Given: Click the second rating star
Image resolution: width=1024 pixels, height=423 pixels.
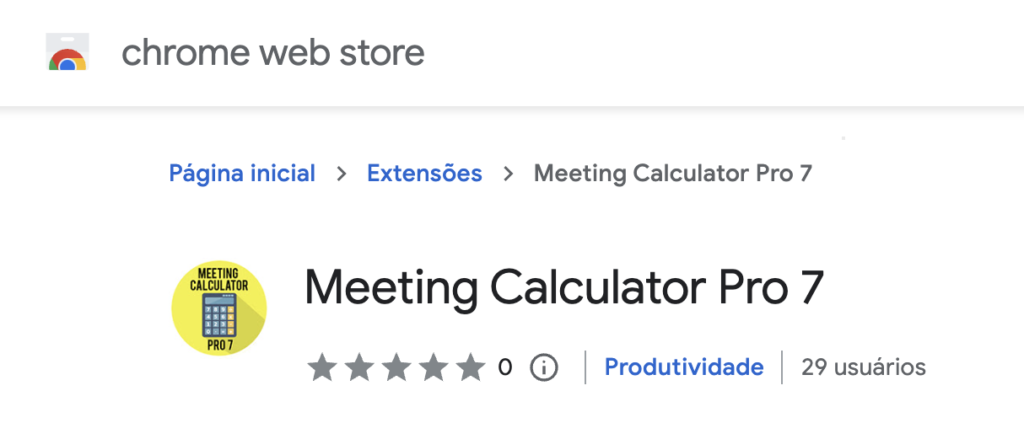Looking at the screenshot, I should [359, 368].
